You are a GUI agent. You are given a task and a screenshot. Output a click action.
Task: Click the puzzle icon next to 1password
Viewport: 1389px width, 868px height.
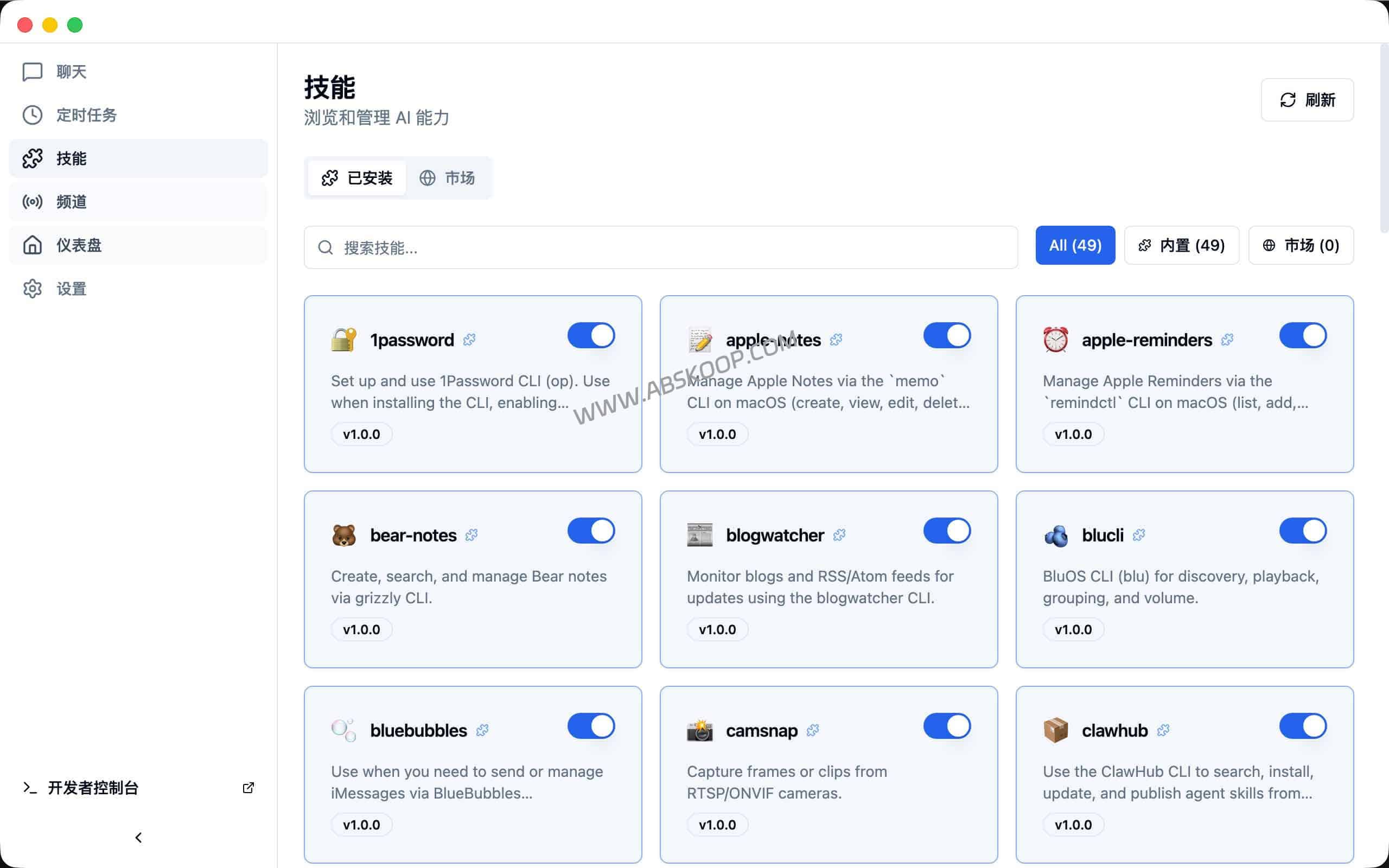[x=470, y=339]
